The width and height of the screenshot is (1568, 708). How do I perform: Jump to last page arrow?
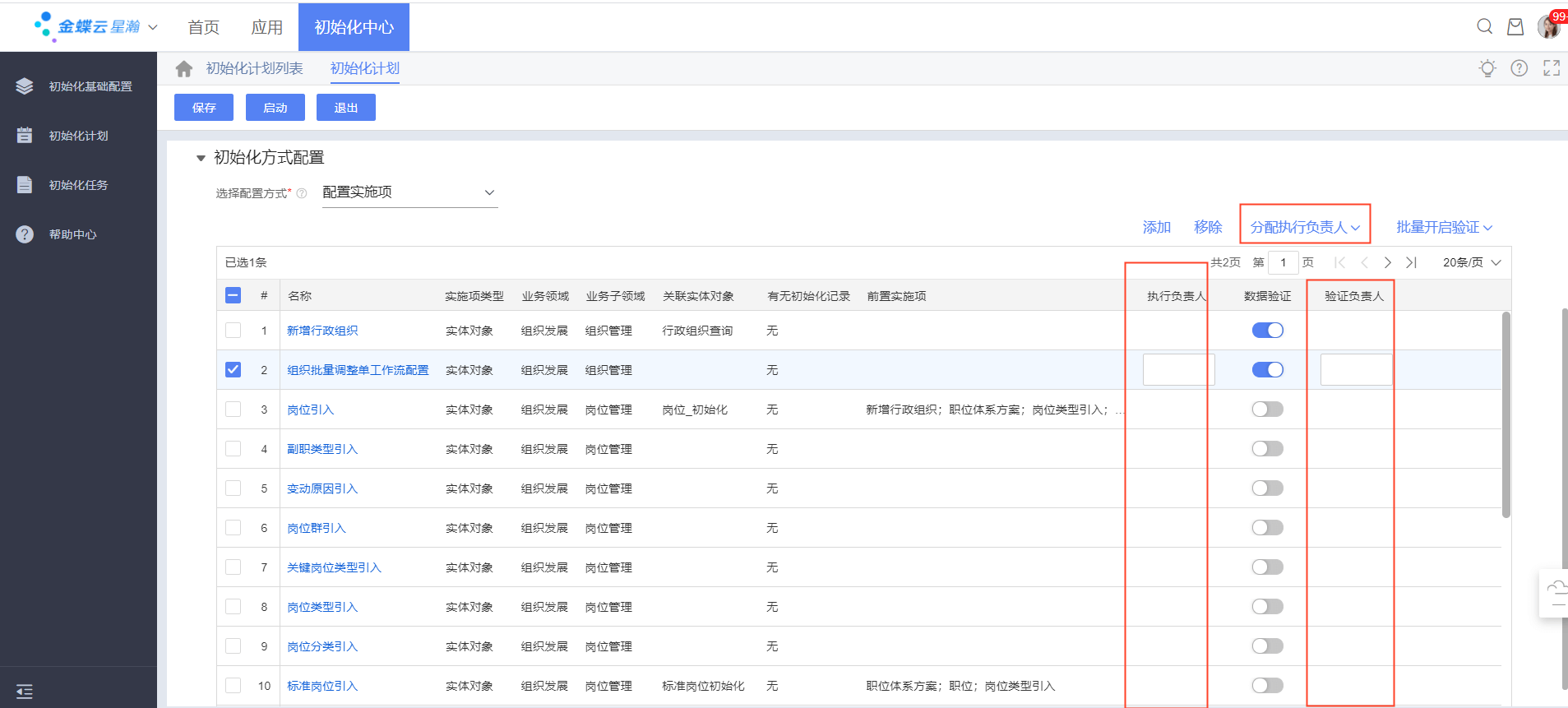pyautogui.click(x=1411, y=262)
